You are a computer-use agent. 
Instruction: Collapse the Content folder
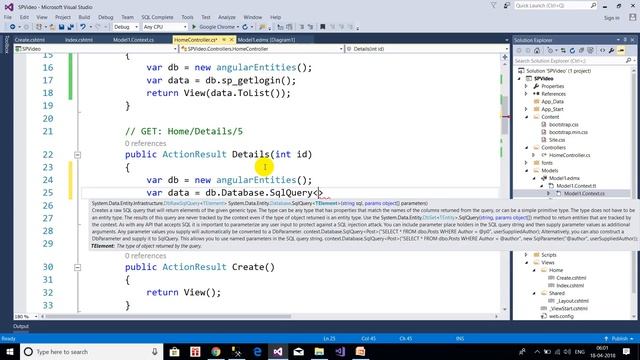point(526,117)
